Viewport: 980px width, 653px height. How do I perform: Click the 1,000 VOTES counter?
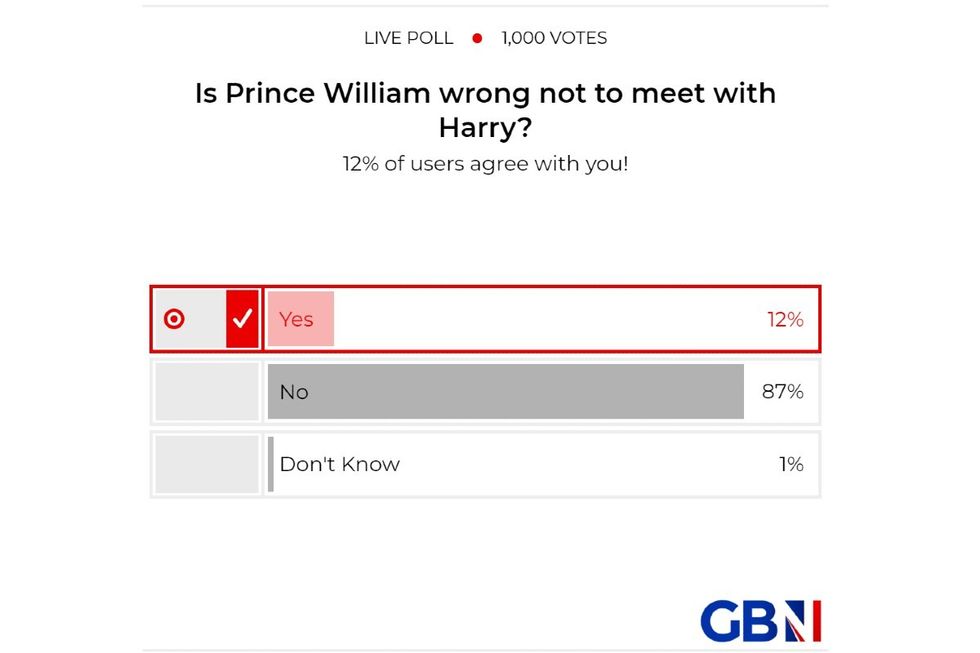click(x=553, y=38)
